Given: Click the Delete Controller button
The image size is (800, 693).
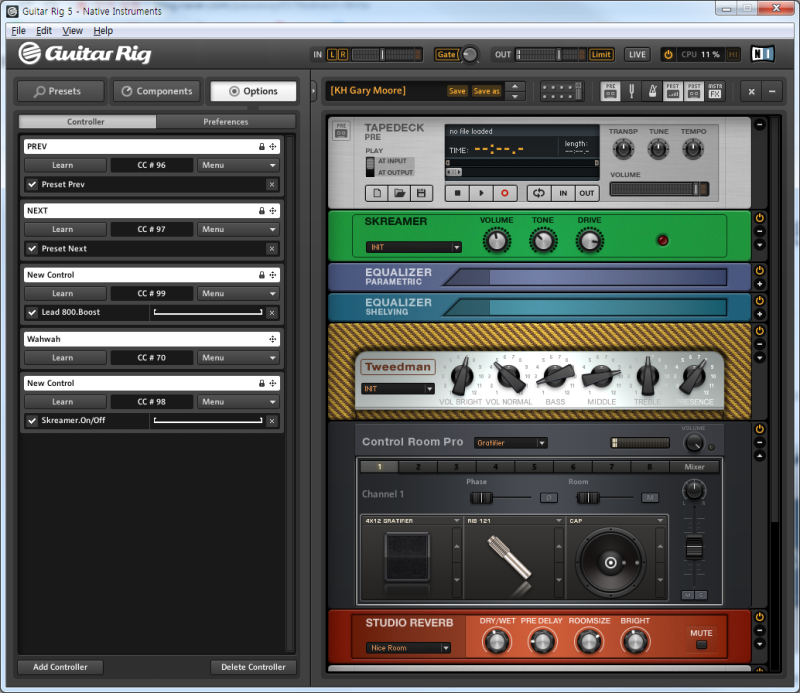Looking at the screenshot, I should pos(253,667).
